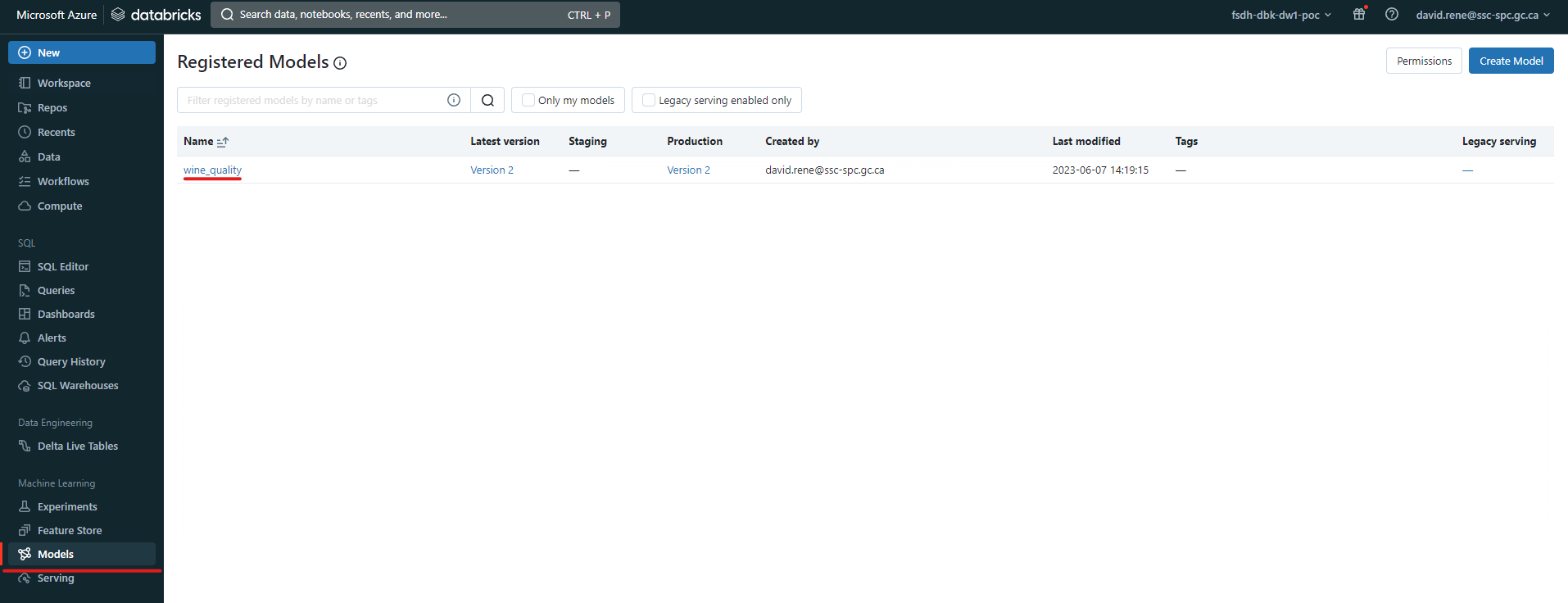
Task: Click the Create Model button
Action: pyautogui.click(x=1511, y=61)
